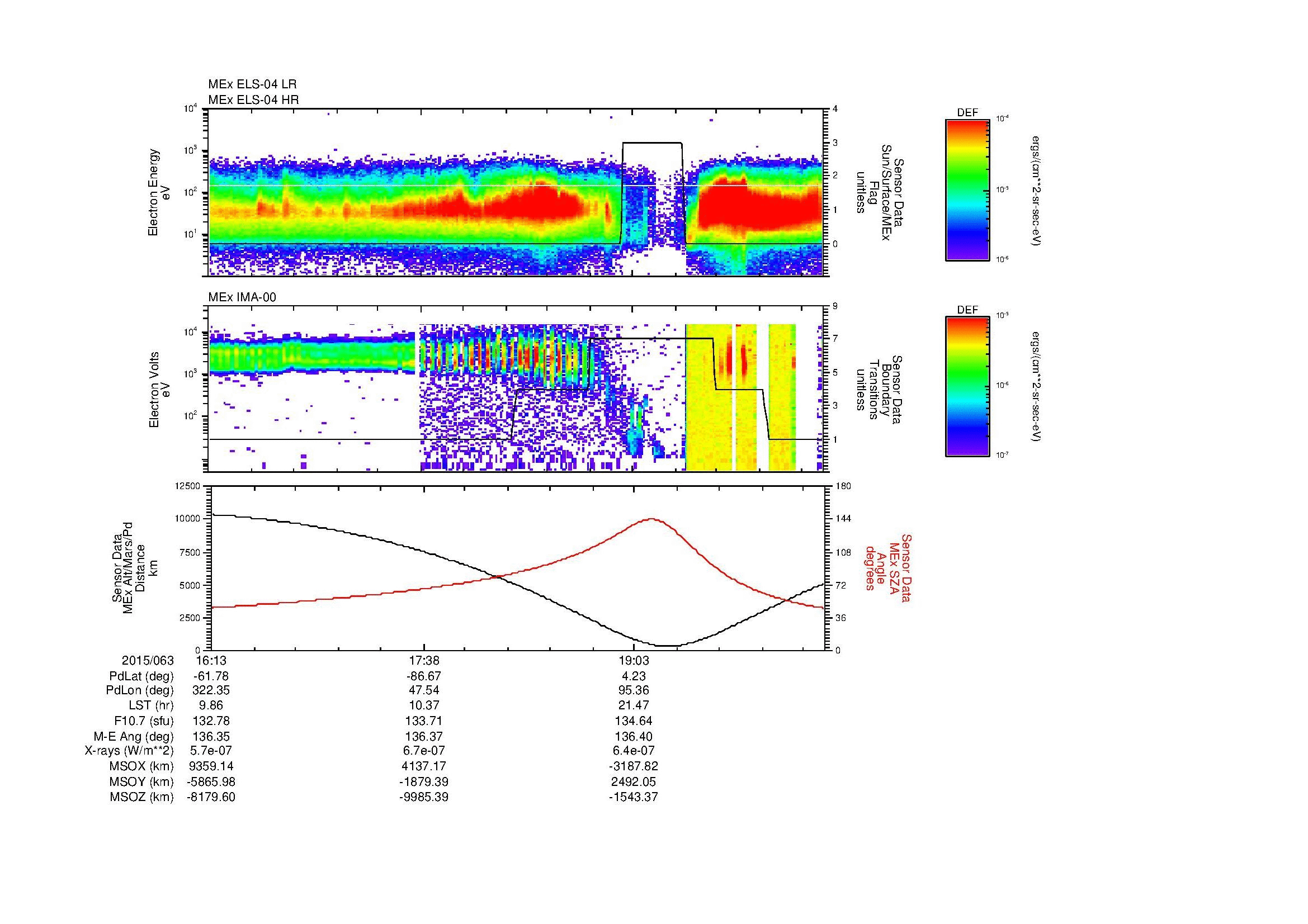This screenshot has width=1308, height=924.
Task: Select the 'PdLon (deg)' row label
Action: point(140,690)
